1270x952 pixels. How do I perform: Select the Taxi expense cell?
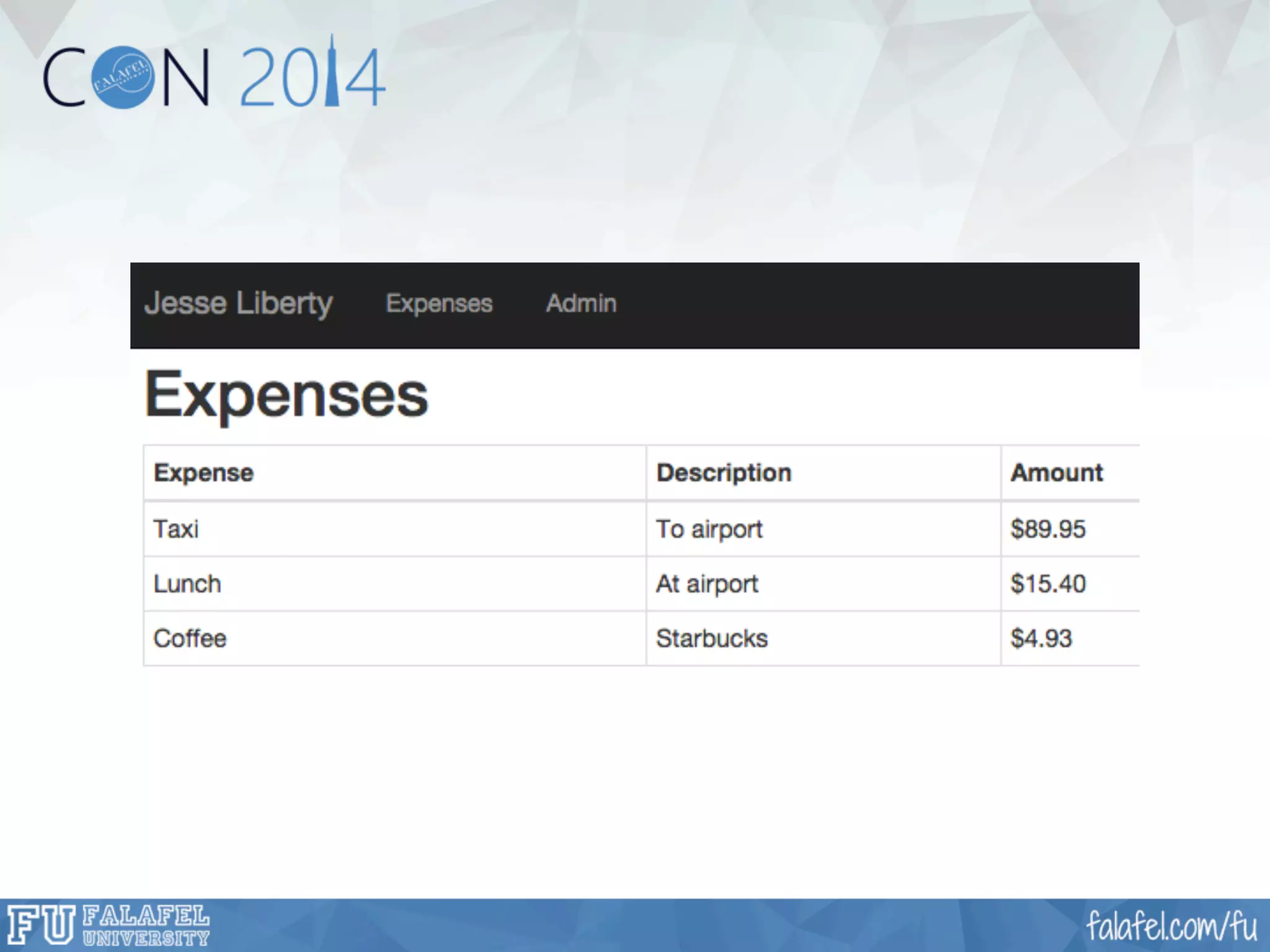tap(176, 529)
